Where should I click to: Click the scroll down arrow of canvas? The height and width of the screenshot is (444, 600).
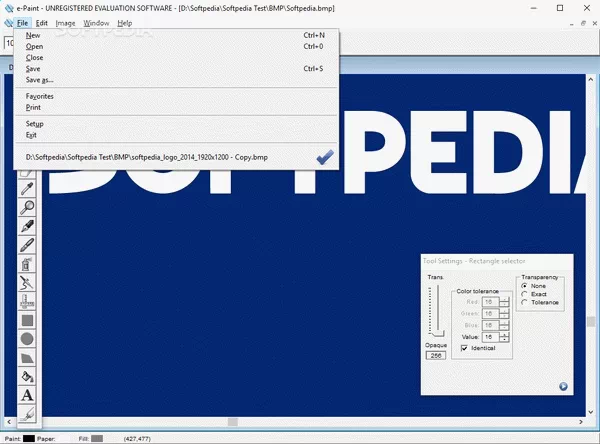pos(591,412)
